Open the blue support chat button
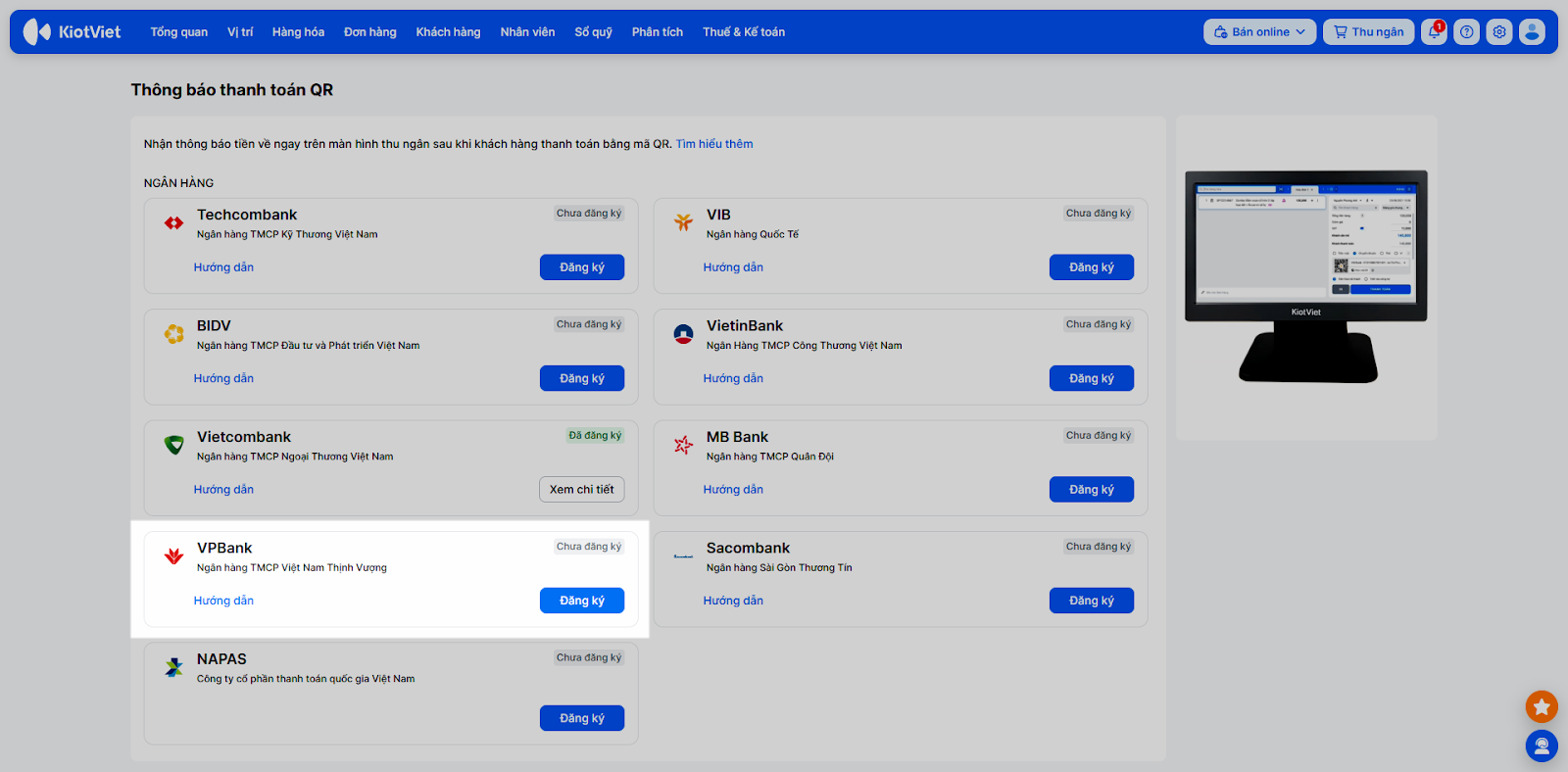Viewport: 1568px width, 772px height. (x=1542, y=747)
